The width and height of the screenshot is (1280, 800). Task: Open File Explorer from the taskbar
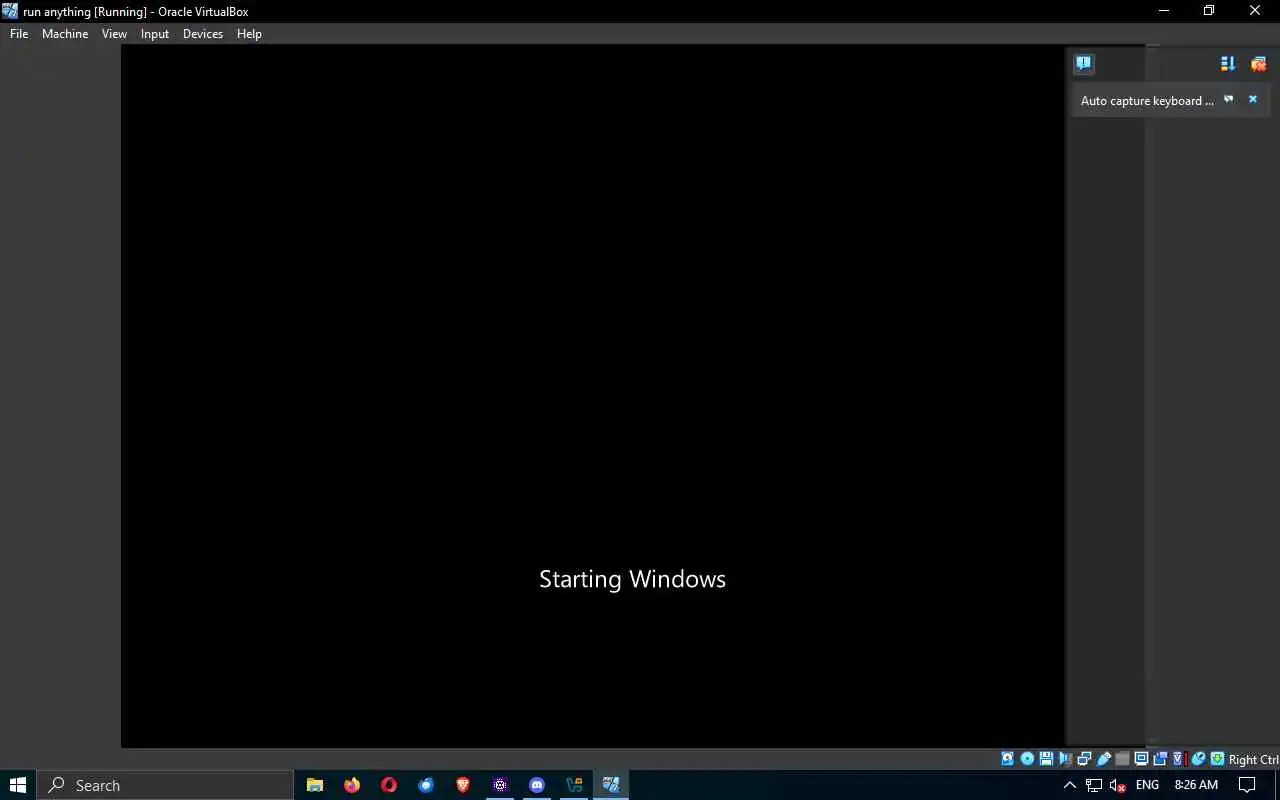pyautogui.click(x=315, y=785)
